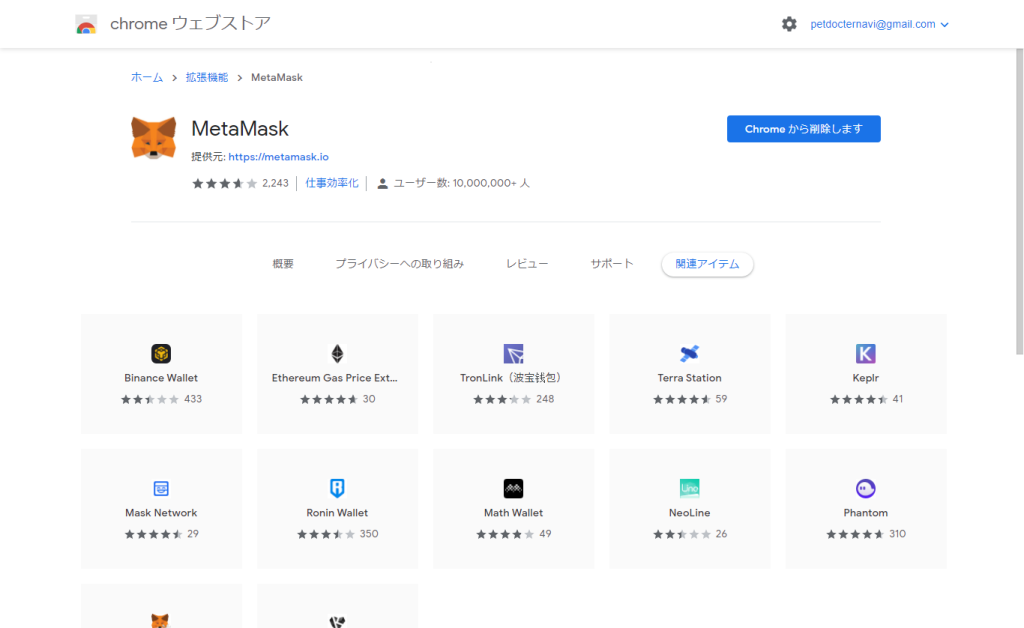Click the MetaMask star rating
Screen dimensions: 1024x628
[225, 183]
